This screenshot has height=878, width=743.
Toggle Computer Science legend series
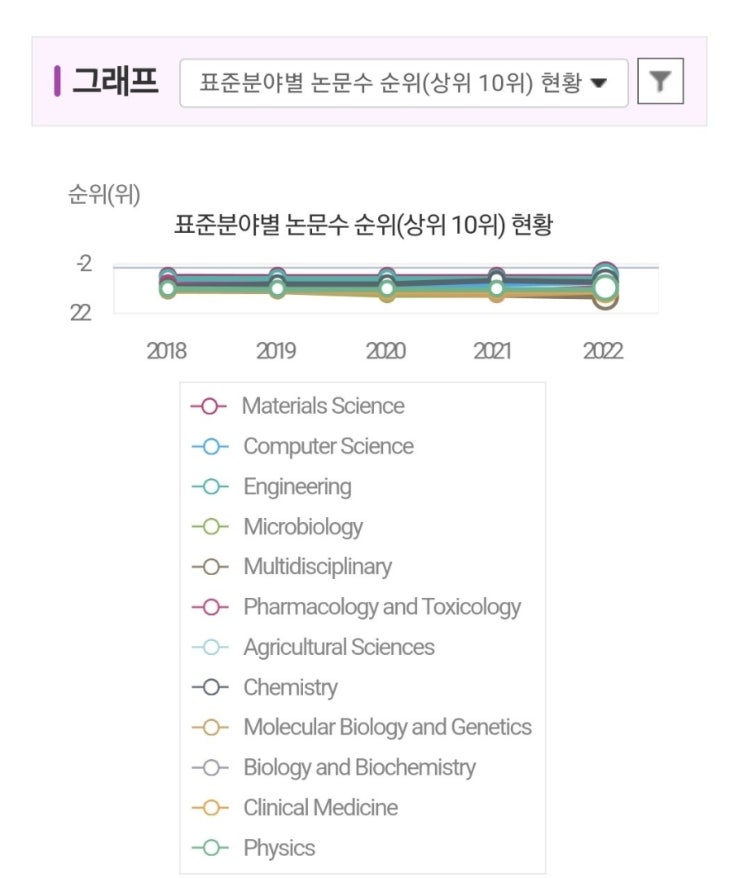328,446
